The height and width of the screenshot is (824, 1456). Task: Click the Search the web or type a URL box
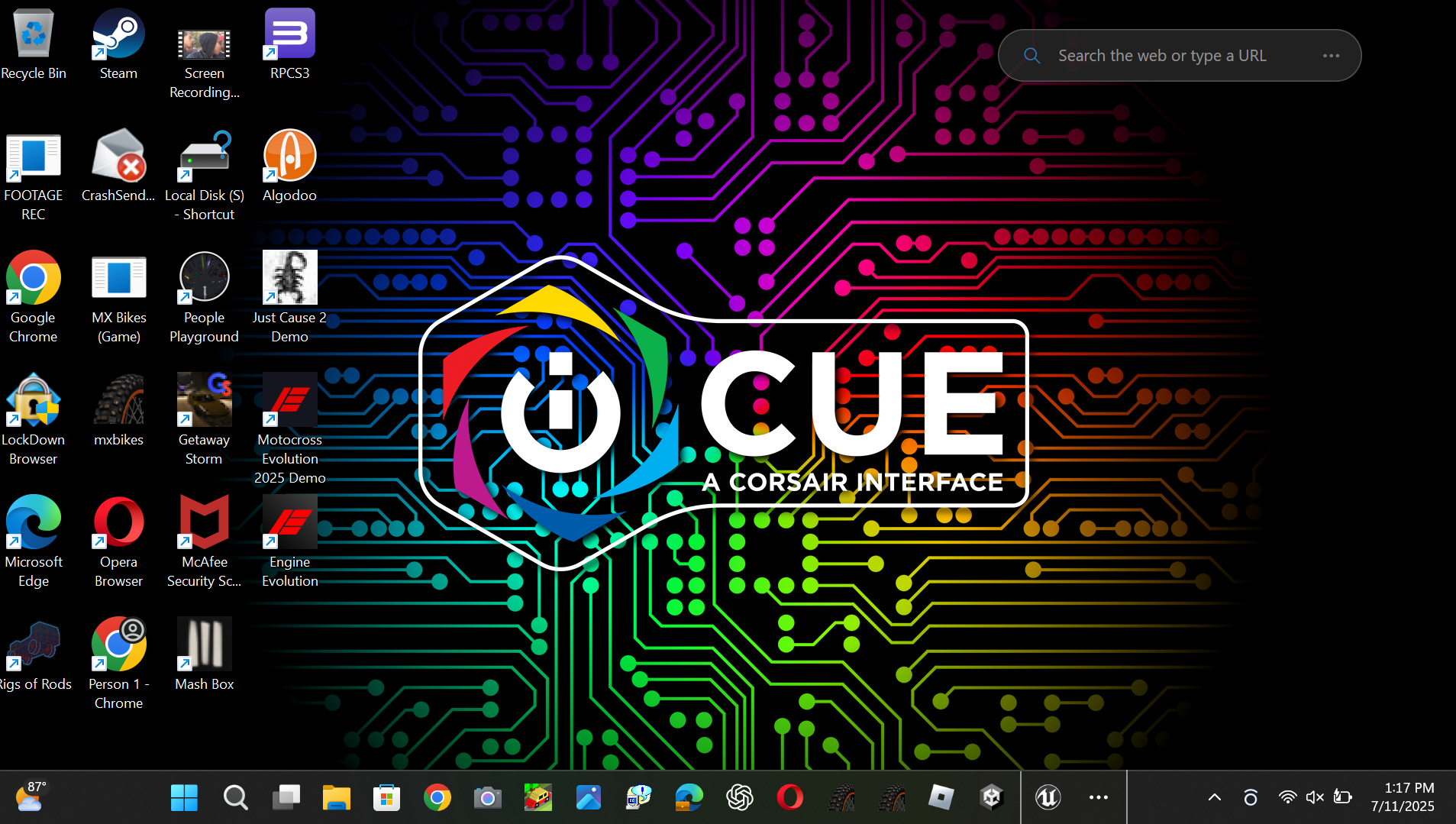(1179, 56)
